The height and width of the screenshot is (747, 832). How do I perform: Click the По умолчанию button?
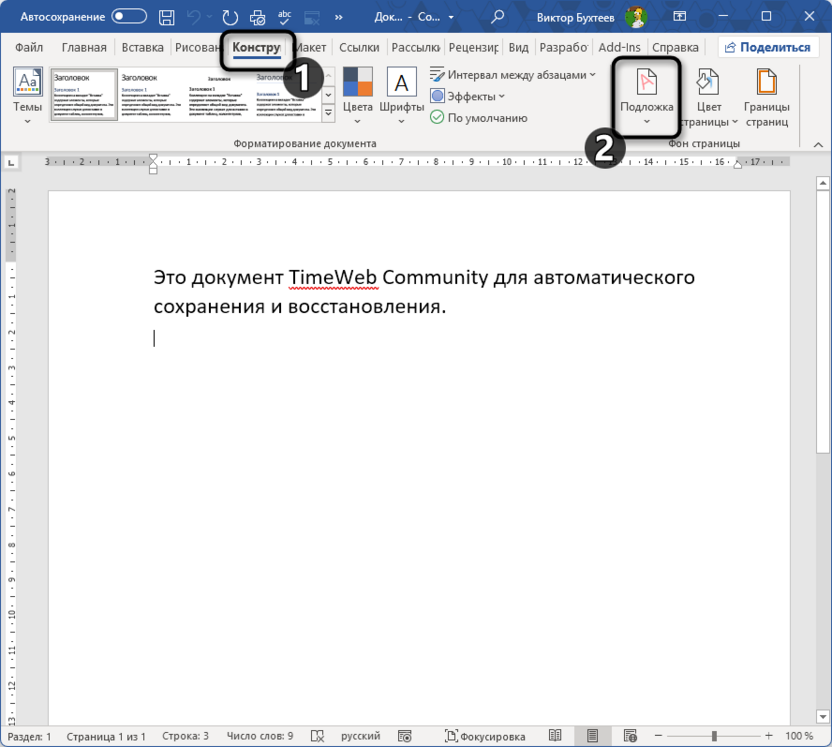[x=479, y=118]
